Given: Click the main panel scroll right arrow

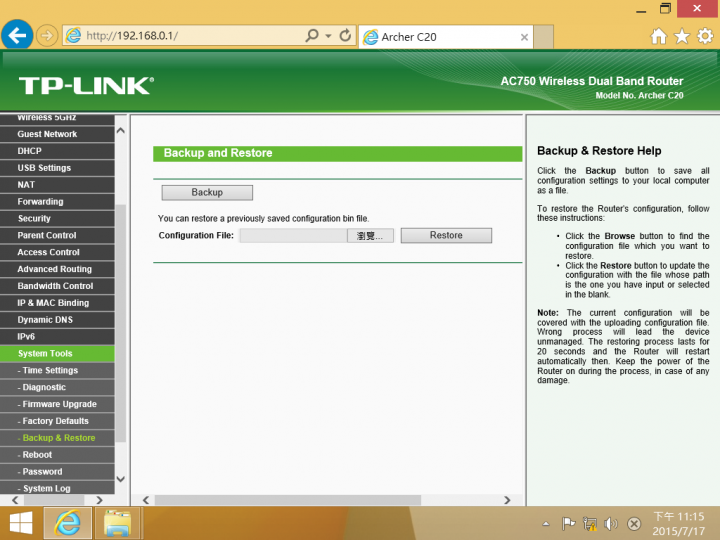Looking at the screenshot, I should [x=507, y=500].
